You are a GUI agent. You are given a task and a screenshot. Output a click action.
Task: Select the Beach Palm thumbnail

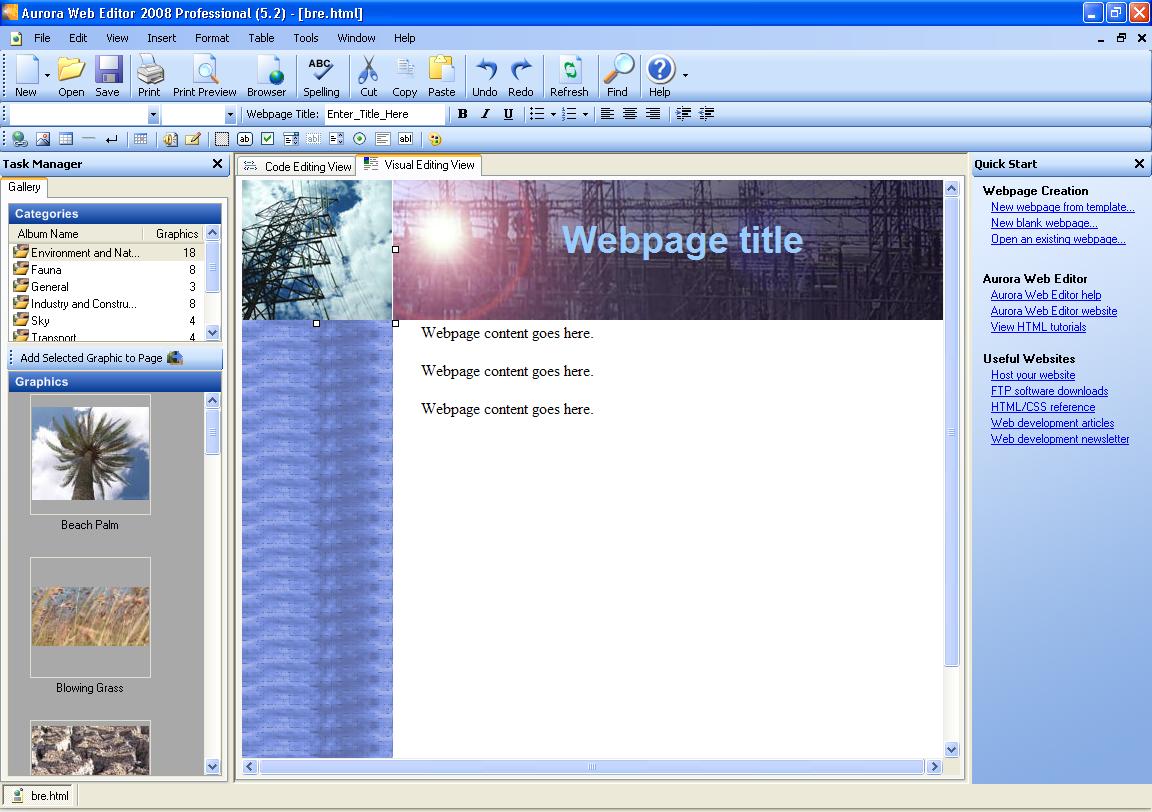90,454
